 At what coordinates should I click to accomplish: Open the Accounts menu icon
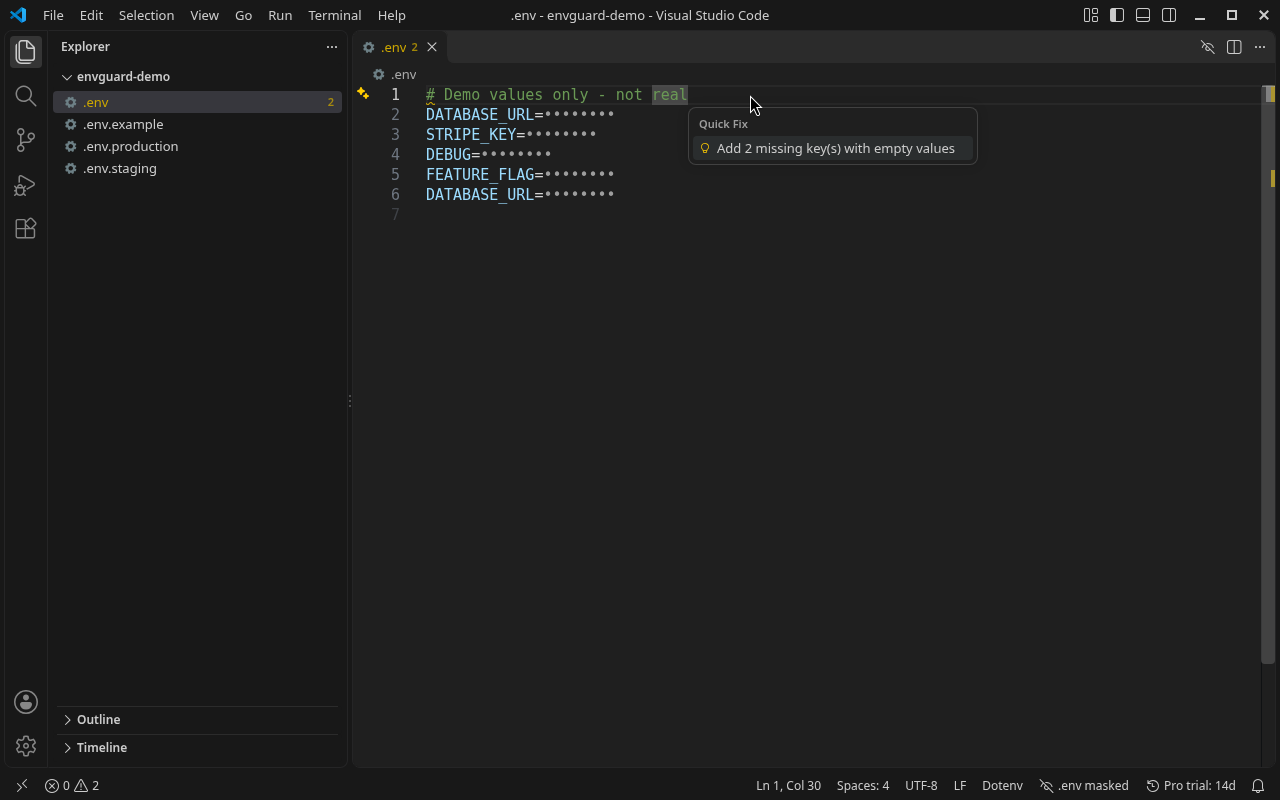point(26,702)
